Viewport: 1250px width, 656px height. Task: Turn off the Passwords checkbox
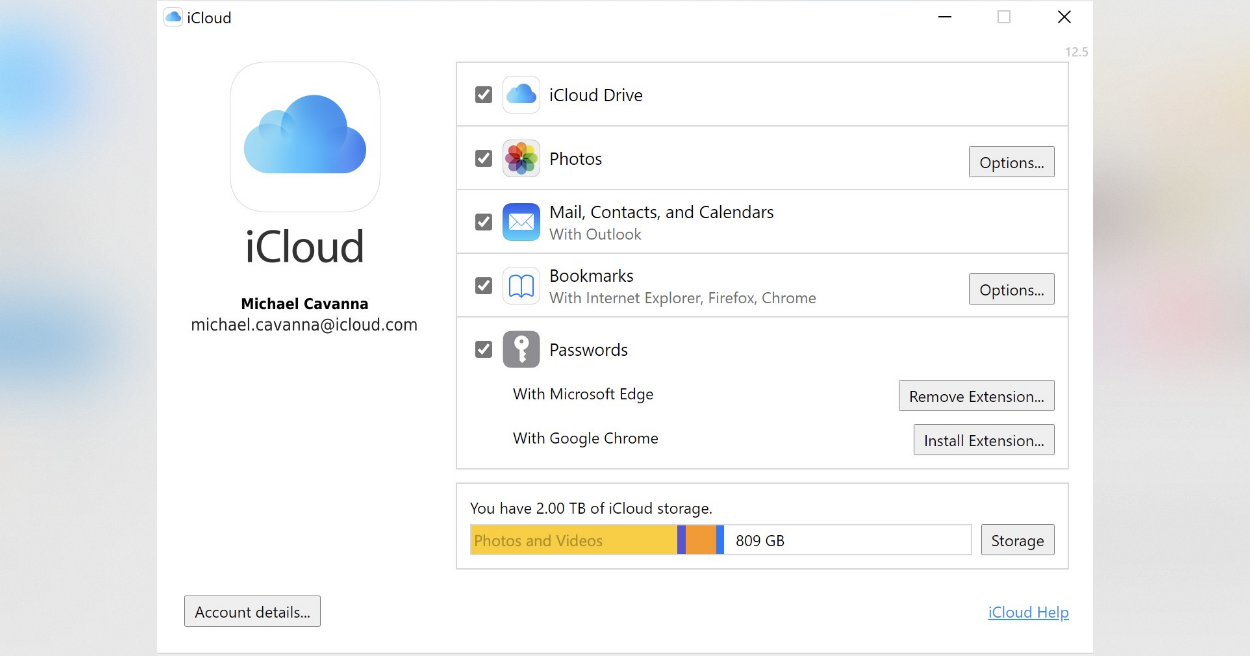pyautogui.click(x=483, y=350)
